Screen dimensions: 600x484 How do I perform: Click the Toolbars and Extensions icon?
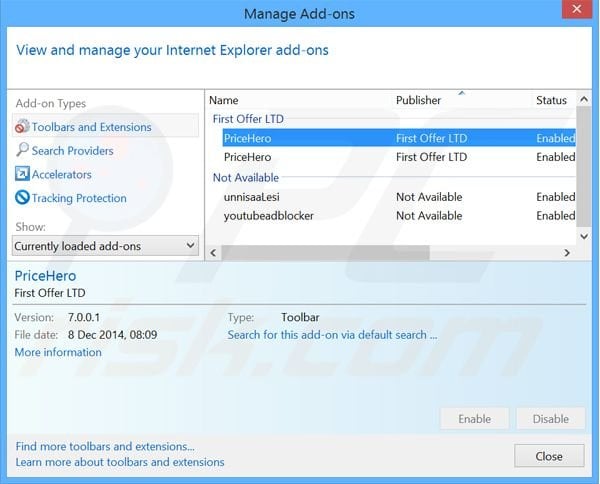coord(22,127)
